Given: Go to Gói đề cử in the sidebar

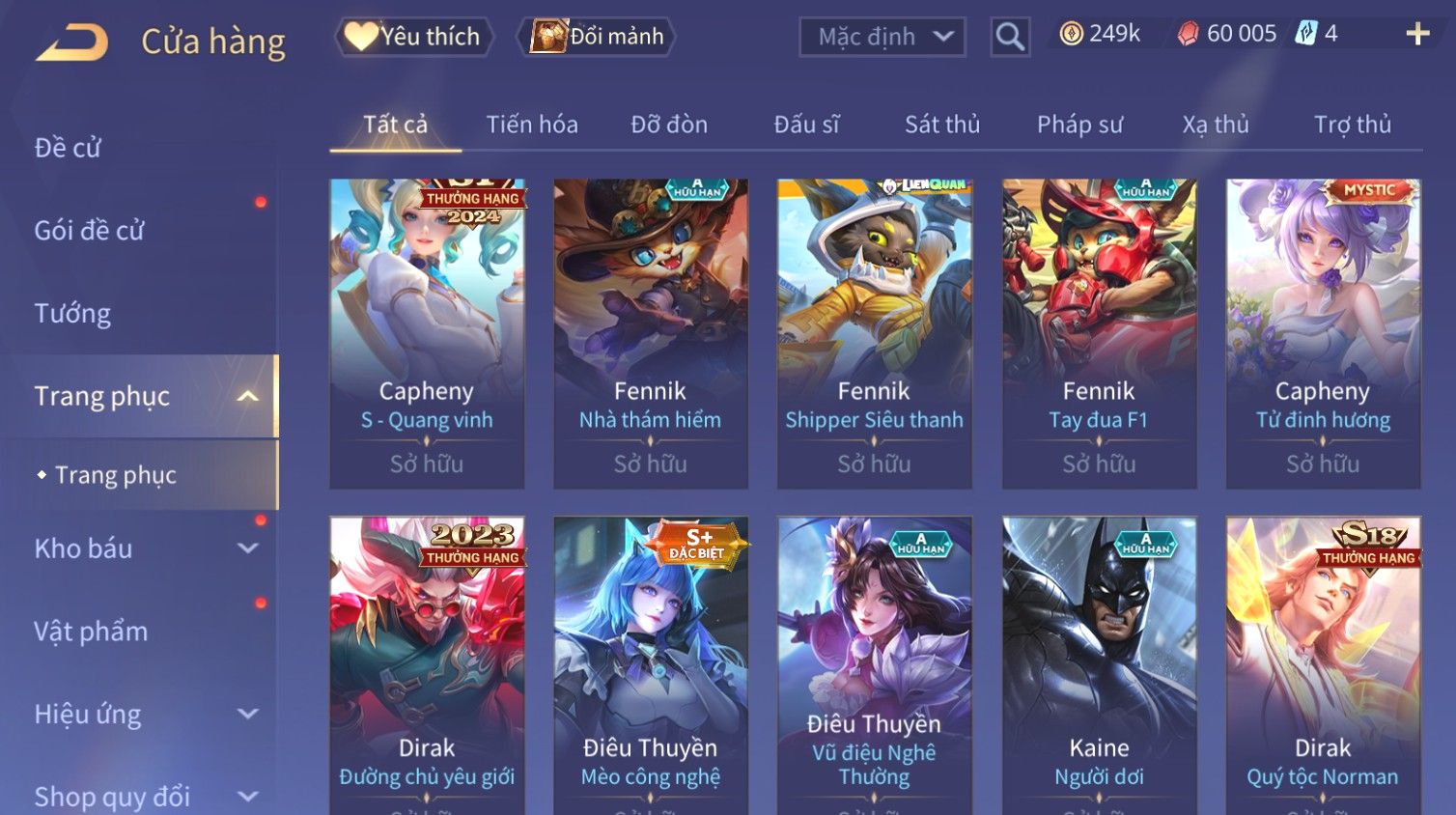Looking at the screenshot, I should click(89, 231).
